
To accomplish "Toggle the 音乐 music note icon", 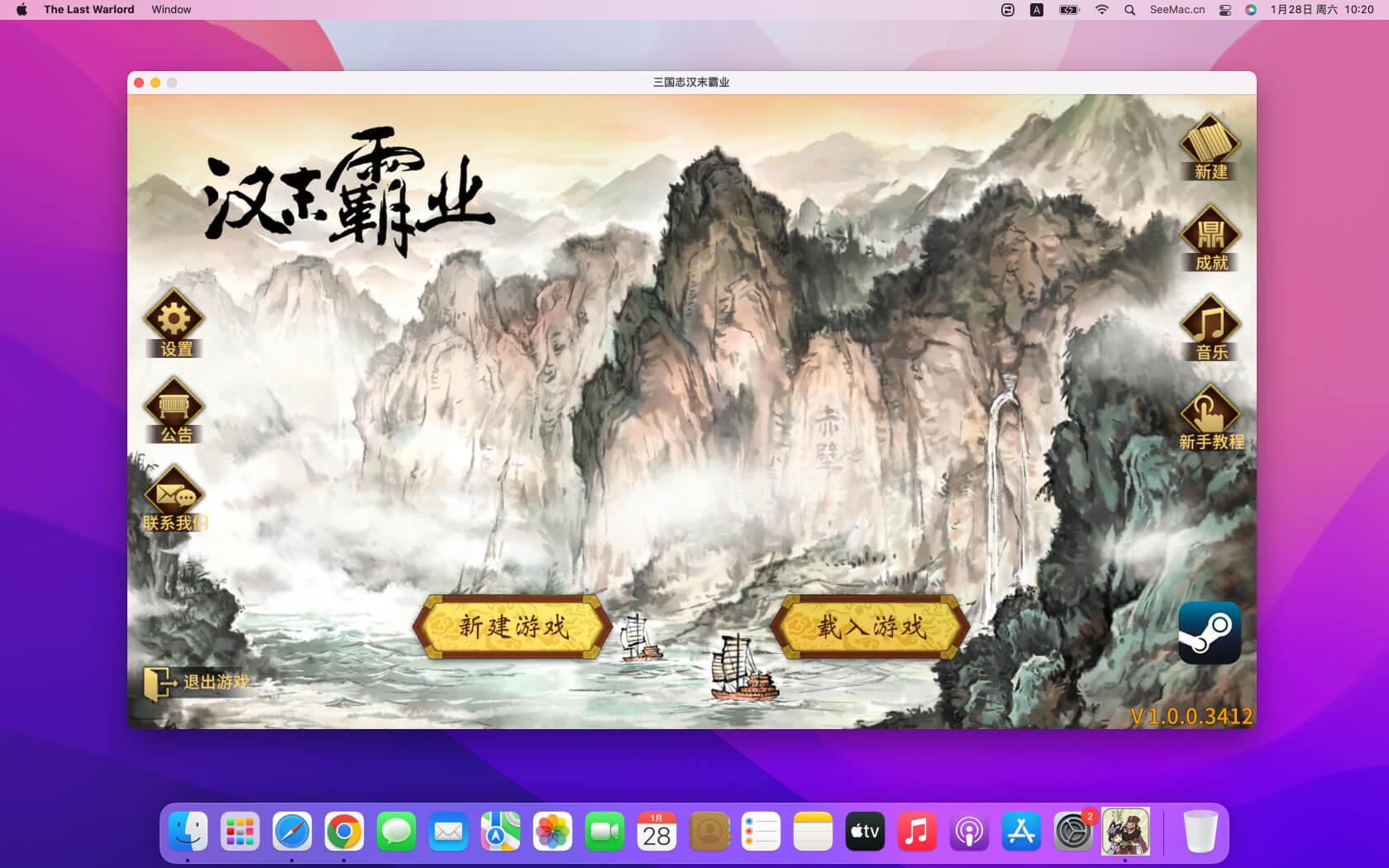I will (x=1210, y=328).
